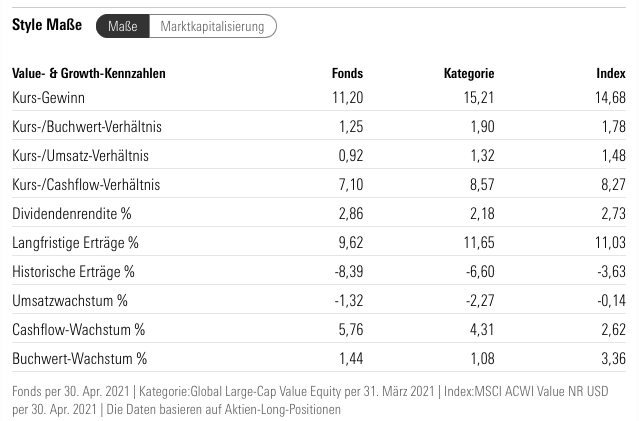
Task: Click the Index column header
Action: 610,73
